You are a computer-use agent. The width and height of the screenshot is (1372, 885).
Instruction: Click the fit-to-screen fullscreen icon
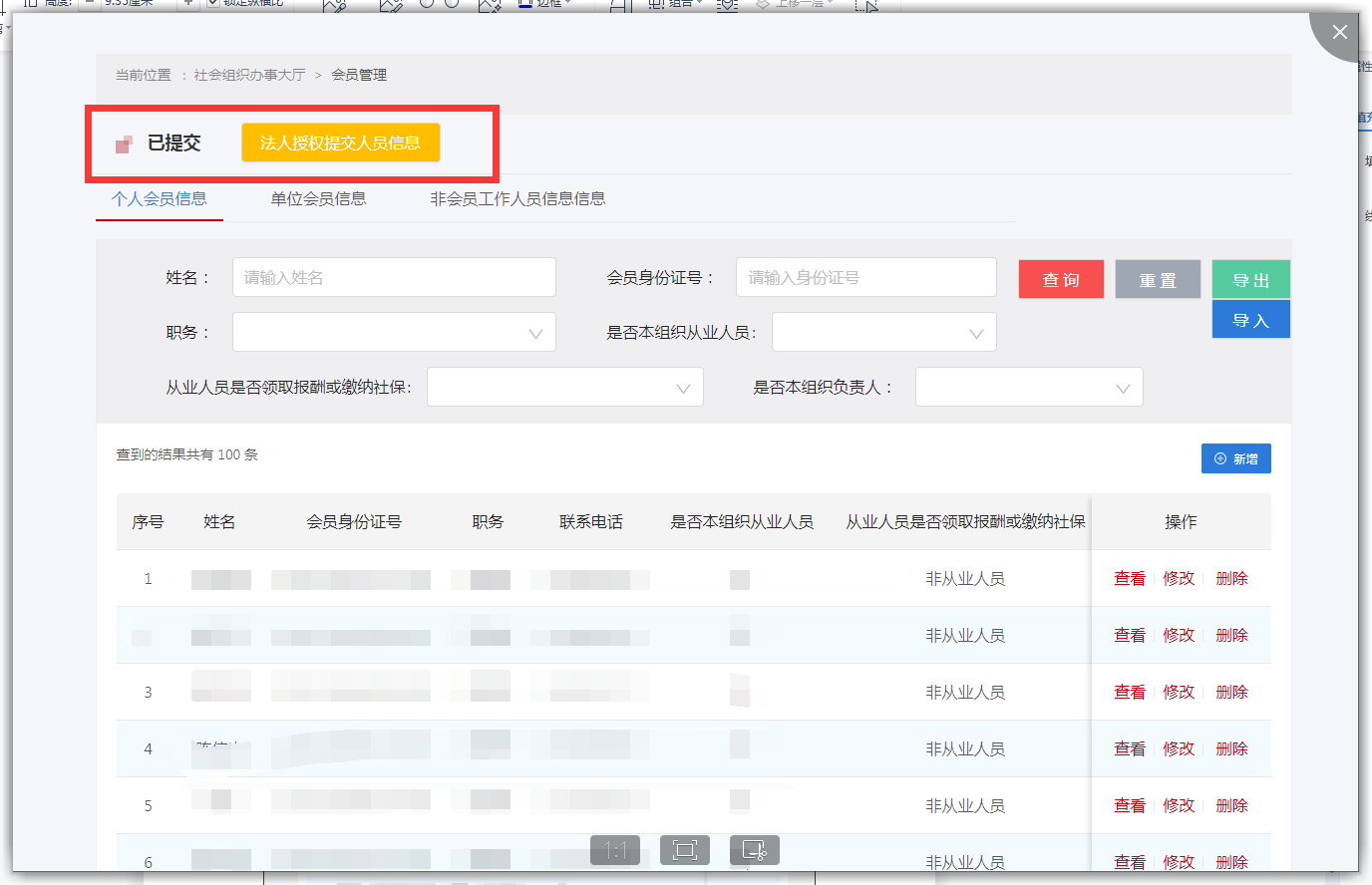pos(684,850)
